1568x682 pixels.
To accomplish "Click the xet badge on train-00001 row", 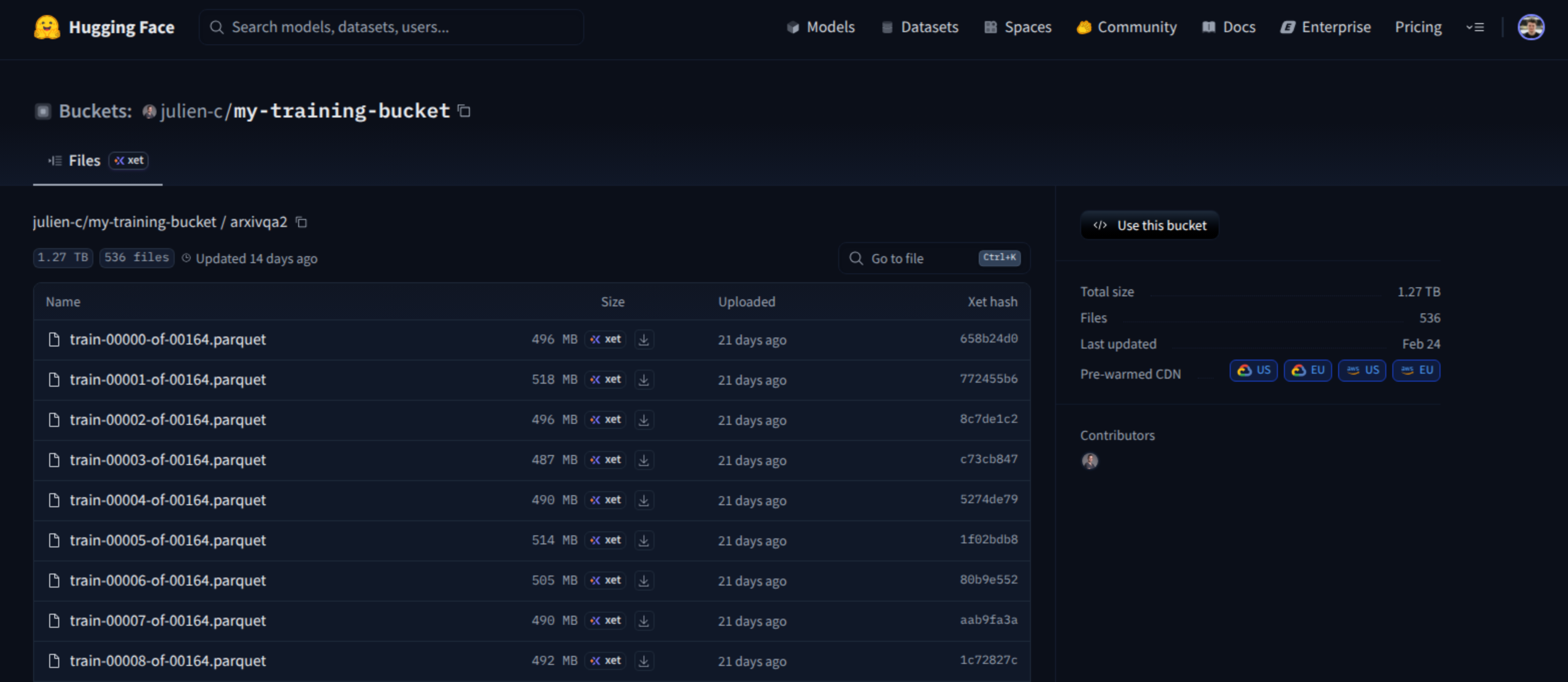I will pyautogui.click(x=606, y=379).
